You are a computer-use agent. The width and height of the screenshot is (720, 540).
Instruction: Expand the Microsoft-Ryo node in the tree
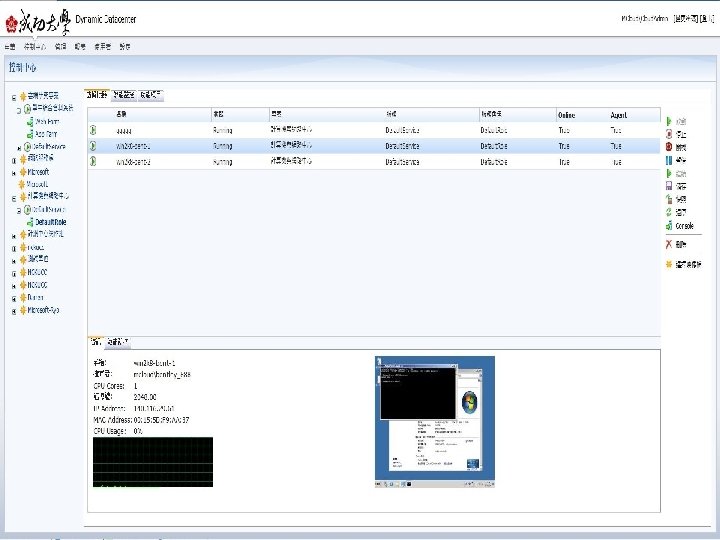coord(14,311)
